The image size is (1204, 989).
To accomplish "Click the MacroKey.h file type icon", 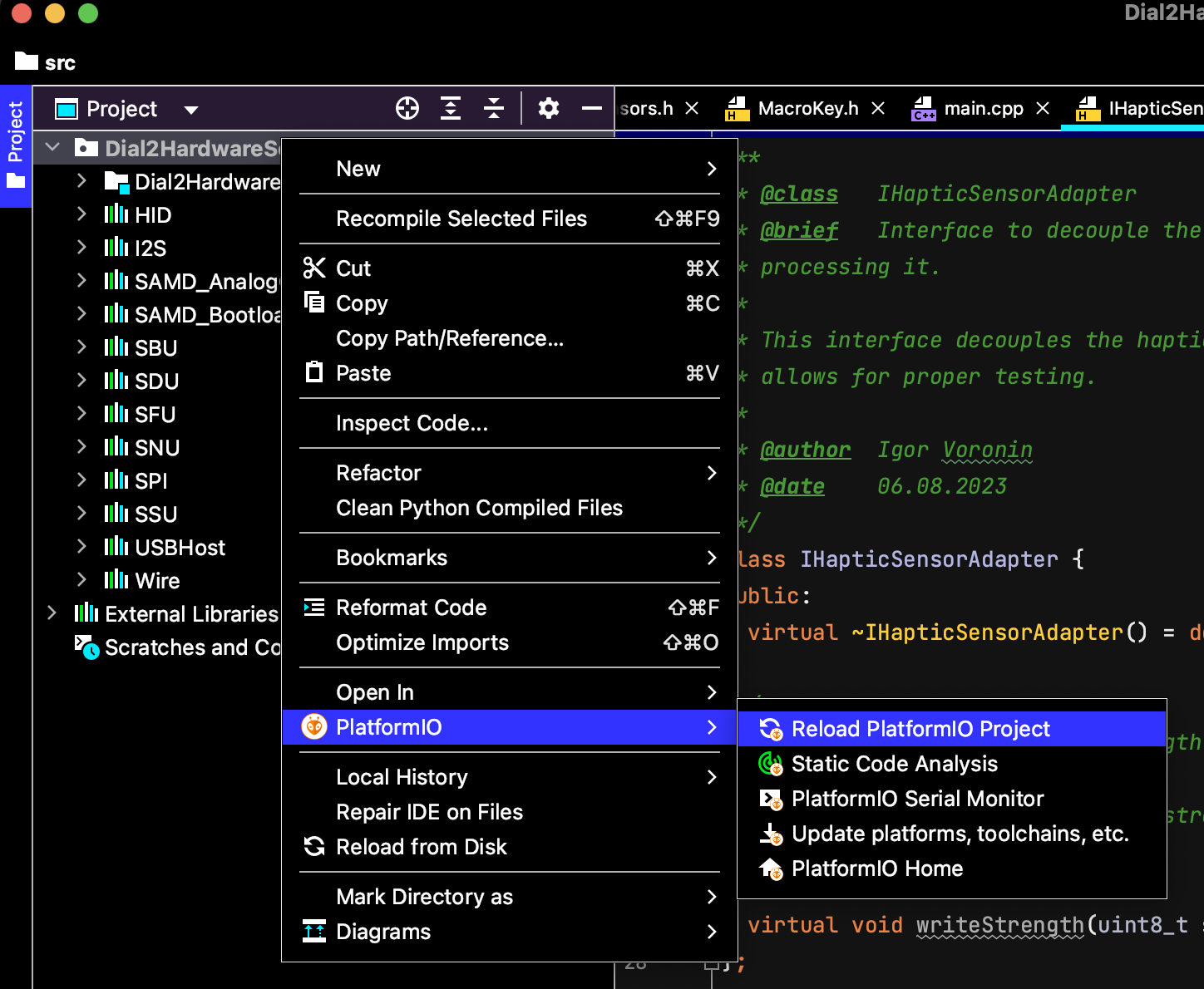I will [738, 109].
